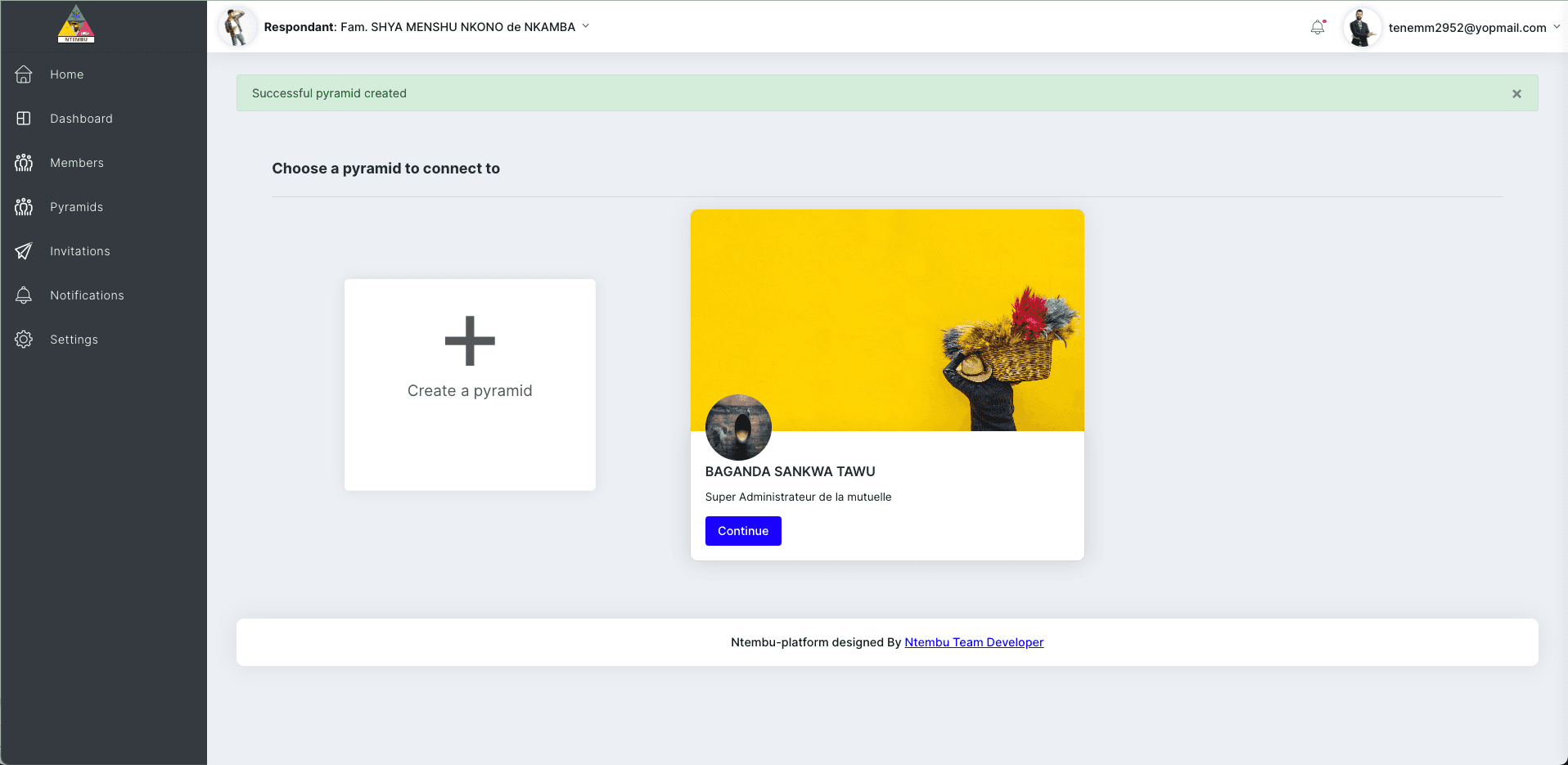This screenshot has height=765, width=1568.
Task: Click the BAGANDA SANKWA TAWU round avatar
Action: pos(738,427)
